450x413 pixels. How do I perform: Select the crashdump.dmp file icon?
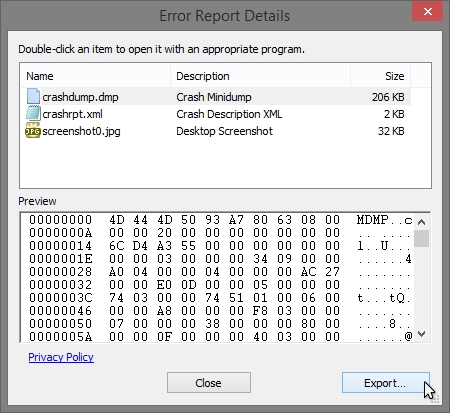click(33, 96)
